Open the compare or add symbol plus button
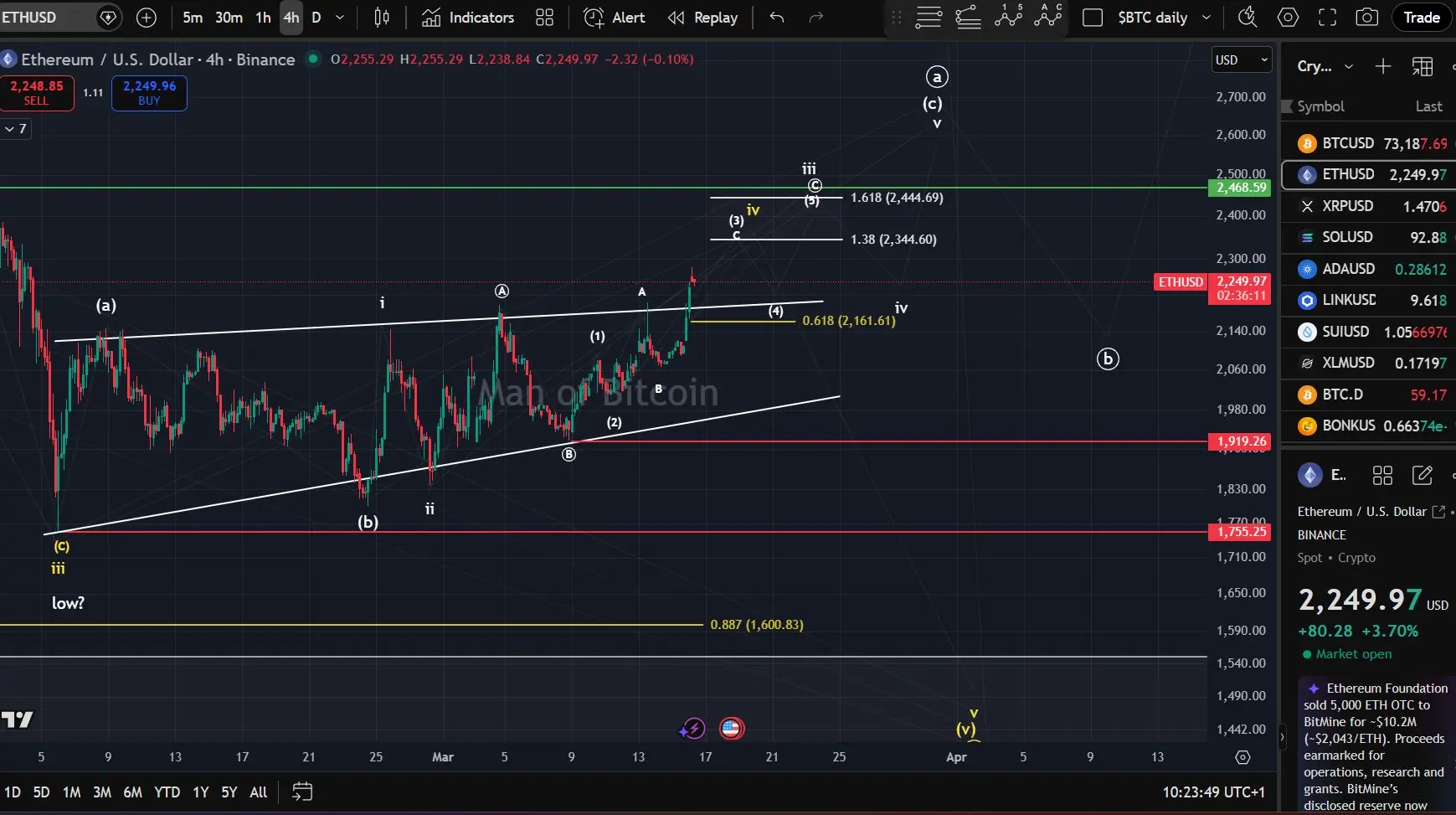This screenshot has width=1456, height=815. click(x=147, y=18)
